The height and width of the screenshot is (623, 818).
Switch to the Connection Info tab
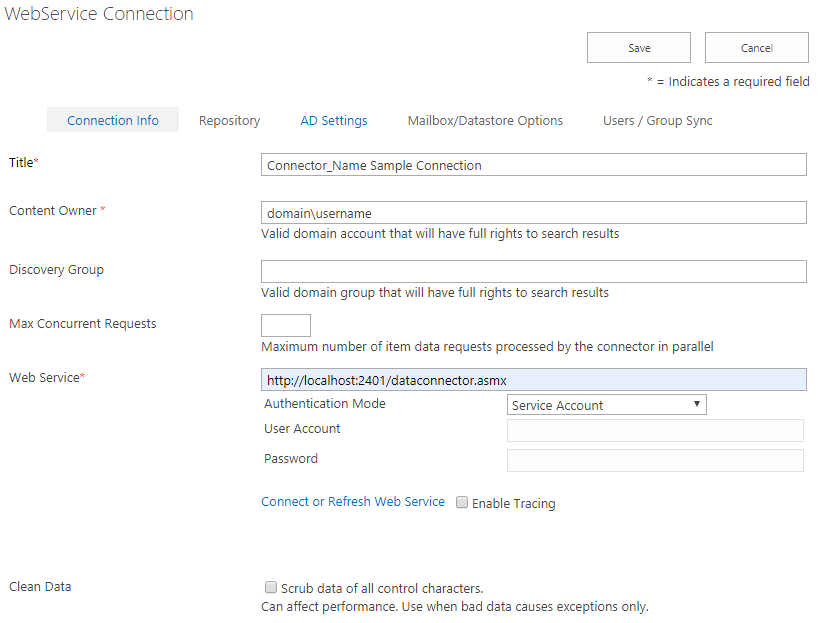(x=113, y=120)
